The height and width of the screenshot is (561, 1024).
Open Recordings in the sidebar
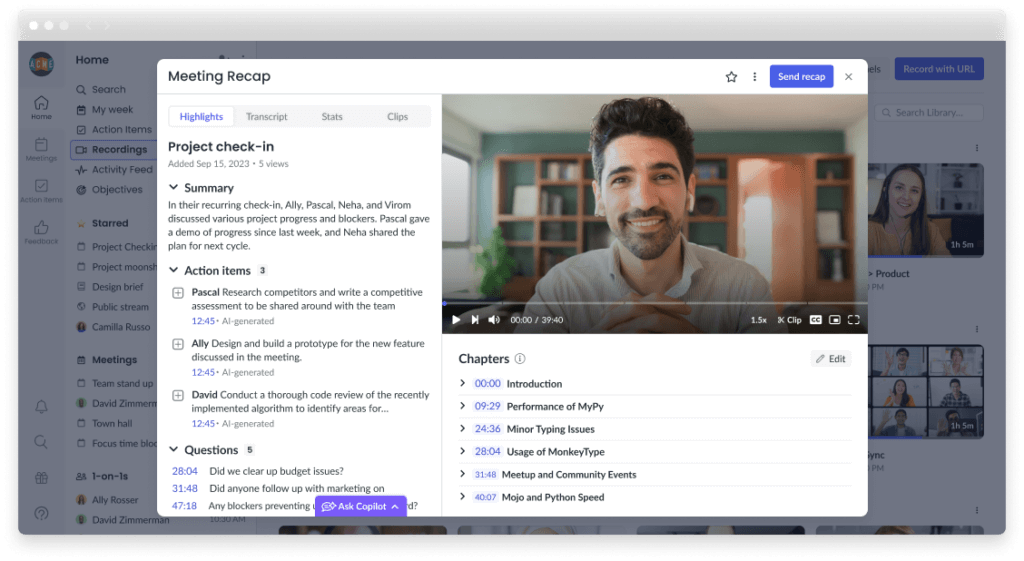pyautogui.click(x=114, y=150)
